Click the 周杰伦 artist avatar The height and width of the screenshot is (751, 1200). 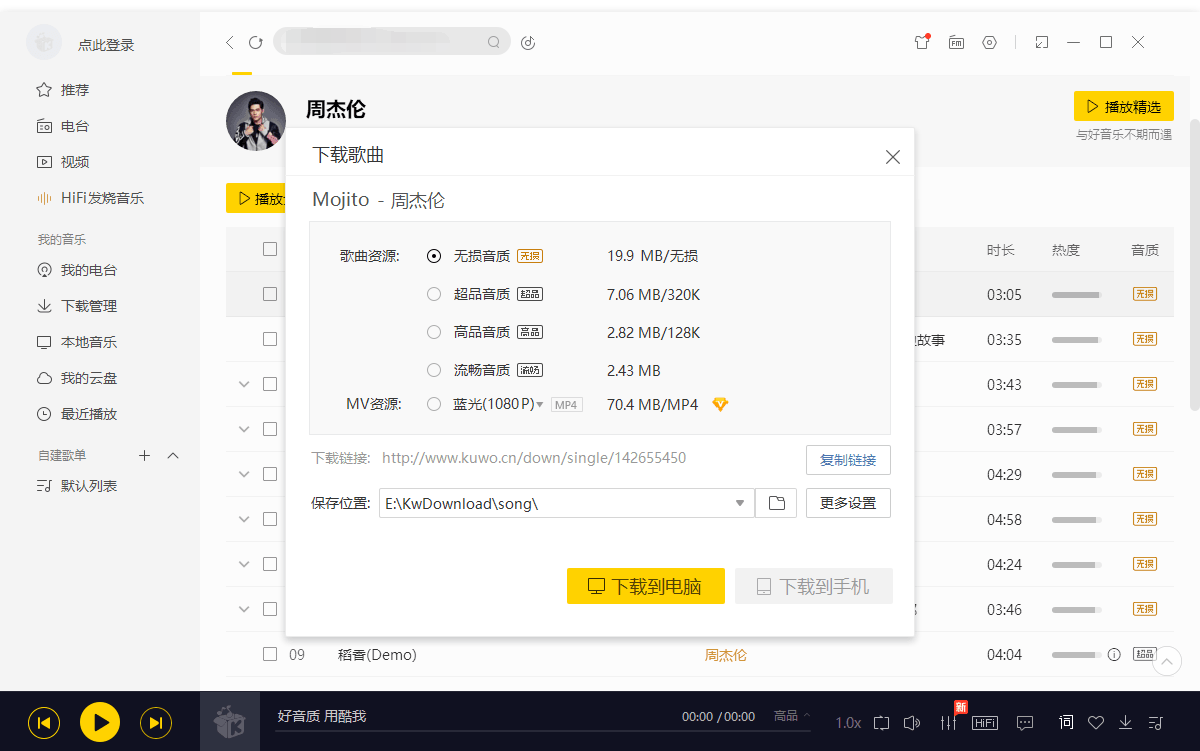pos(256,120)
